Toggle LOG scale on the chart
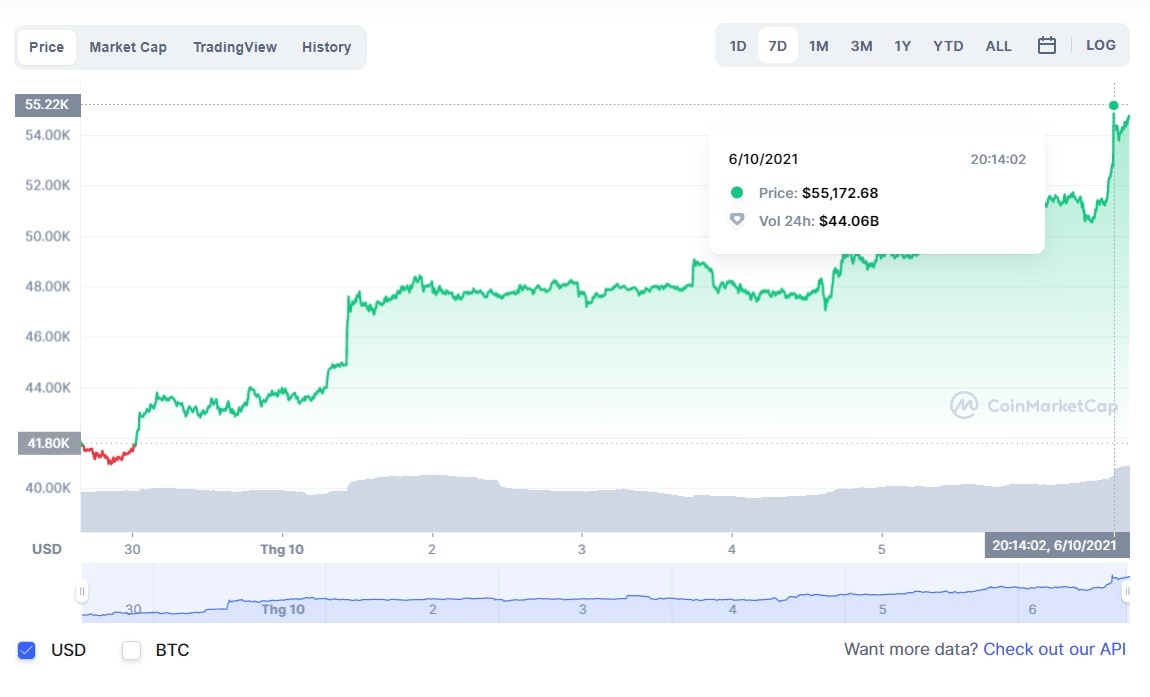The height and width of the screenshot is (697, 1150). coord(1100,46)
